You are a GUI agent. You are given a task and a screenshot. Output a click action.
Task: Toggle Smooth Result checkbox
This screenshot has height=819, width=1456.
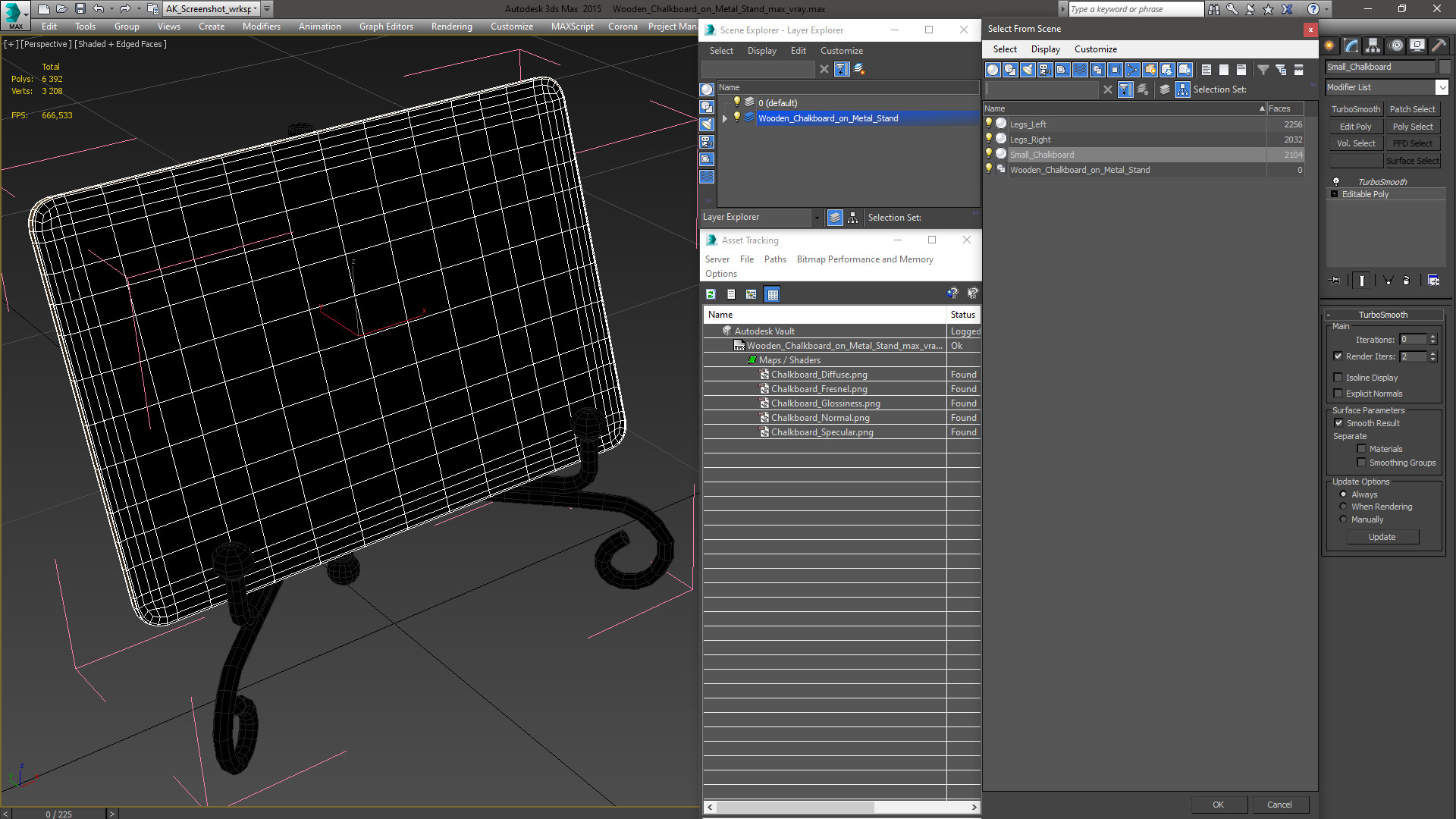[x=1338, y=423]
